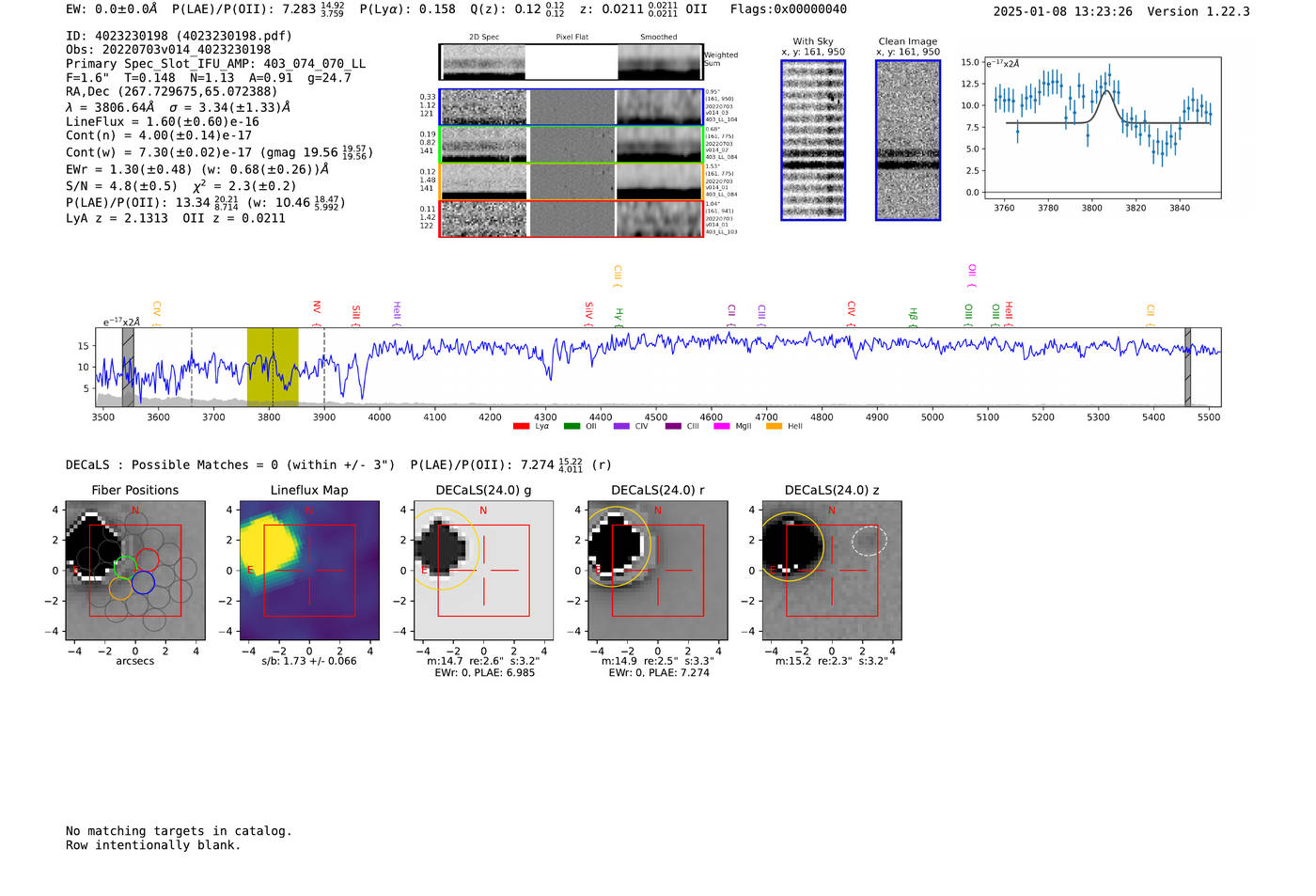Open the Lineflux Map image

click(x=309, y=571)
